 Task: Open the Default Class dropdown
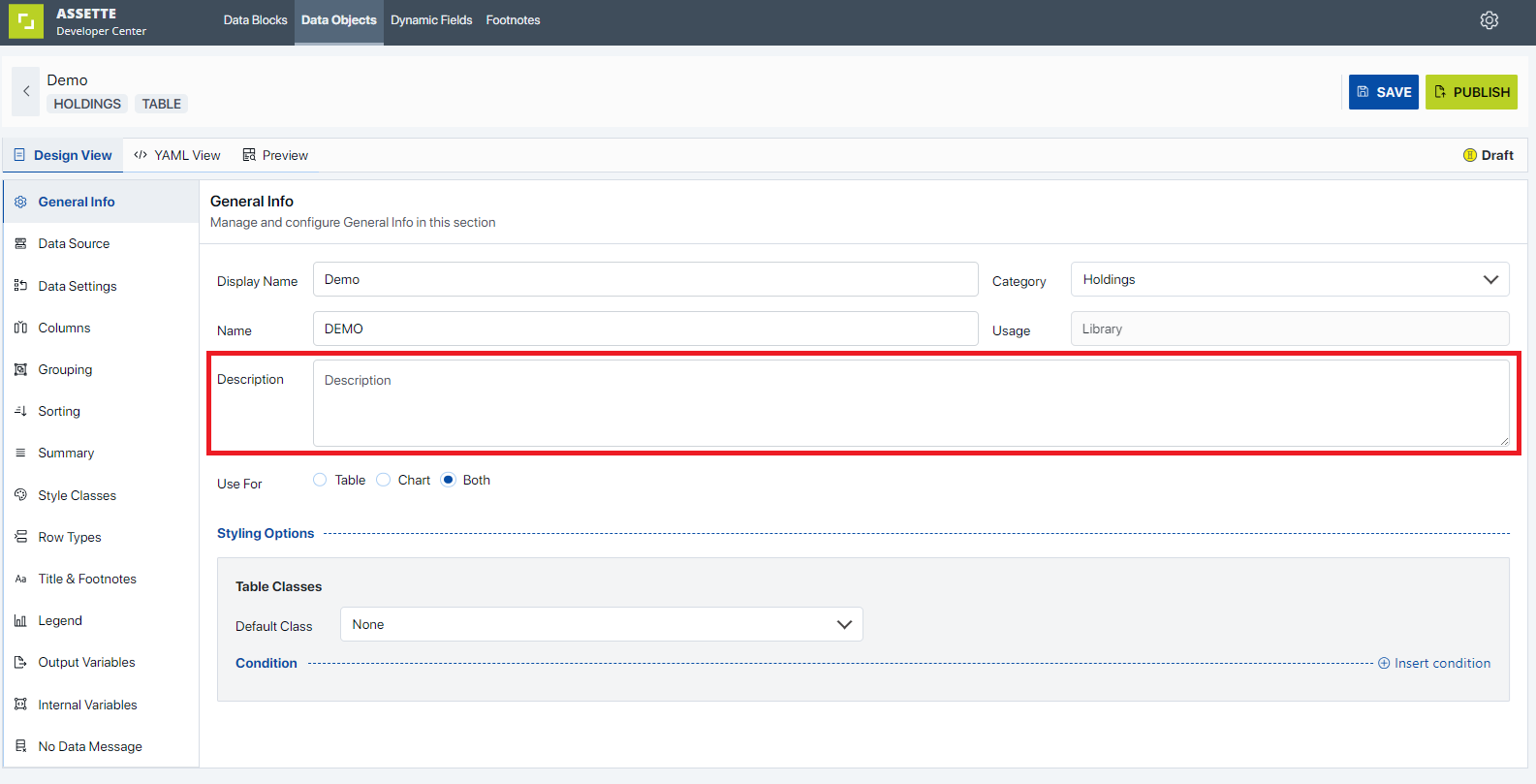click(x=601, y=624)
